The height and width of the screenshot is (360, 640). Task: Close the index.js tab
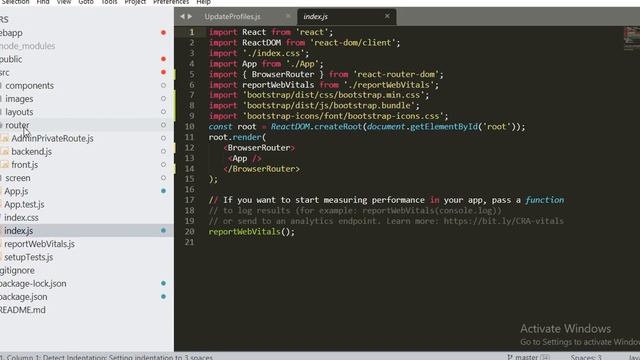pyautogui.click(x=387, y=16)
